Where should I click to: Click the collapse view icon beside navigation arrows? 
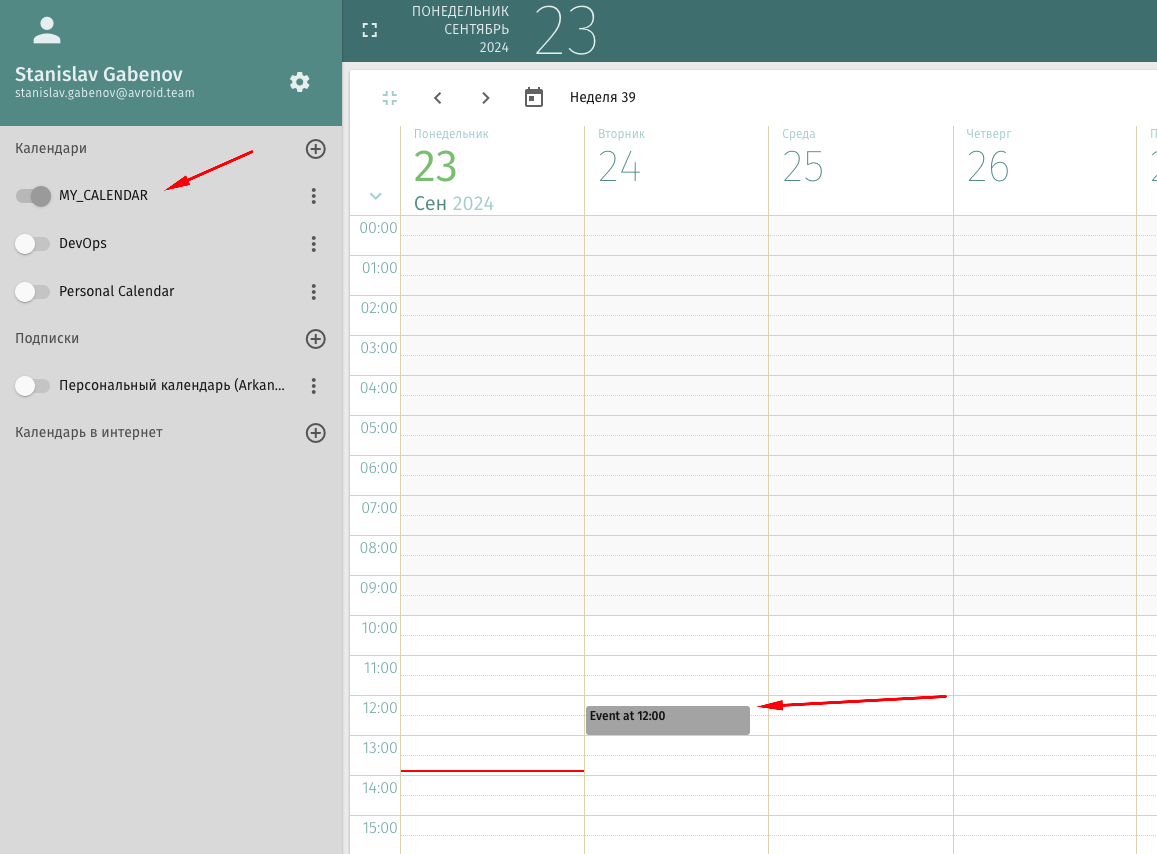click(x=390, y=98)
